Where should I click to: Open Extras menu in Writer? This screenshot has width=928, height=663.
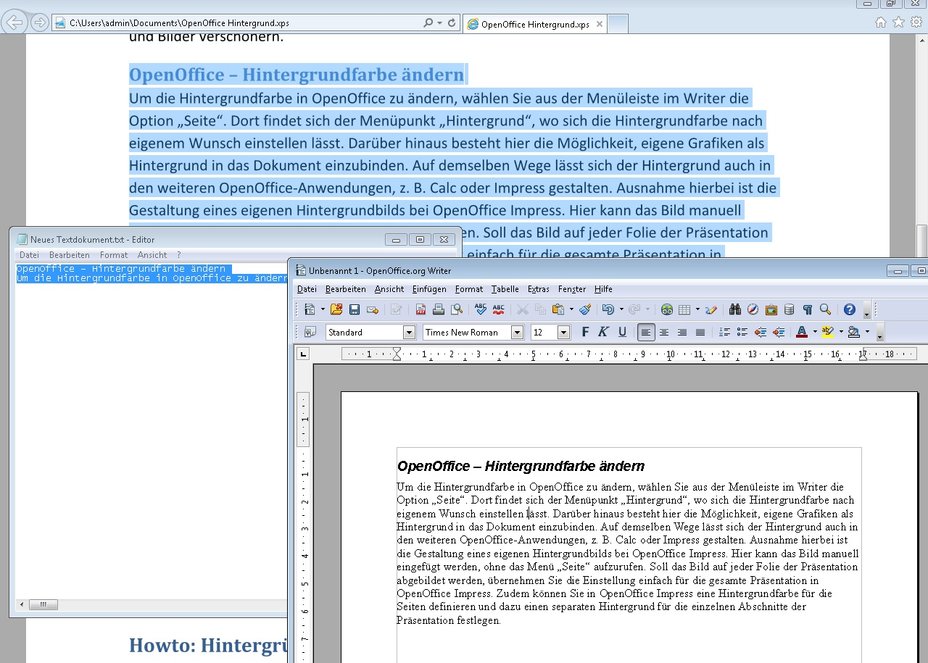coord(538,289)
